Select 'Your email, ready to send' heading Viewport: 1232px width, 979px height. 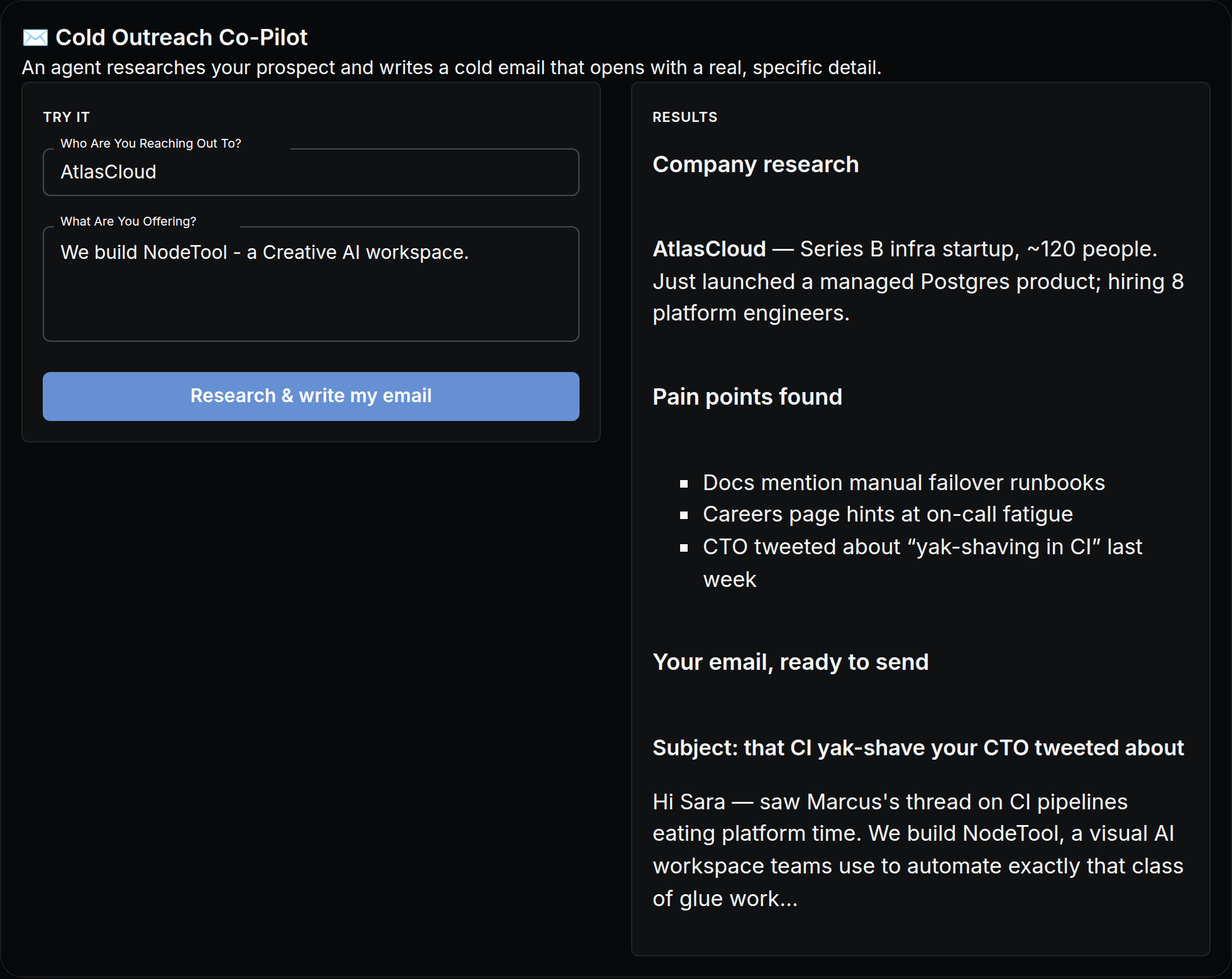tap(790, 662)
